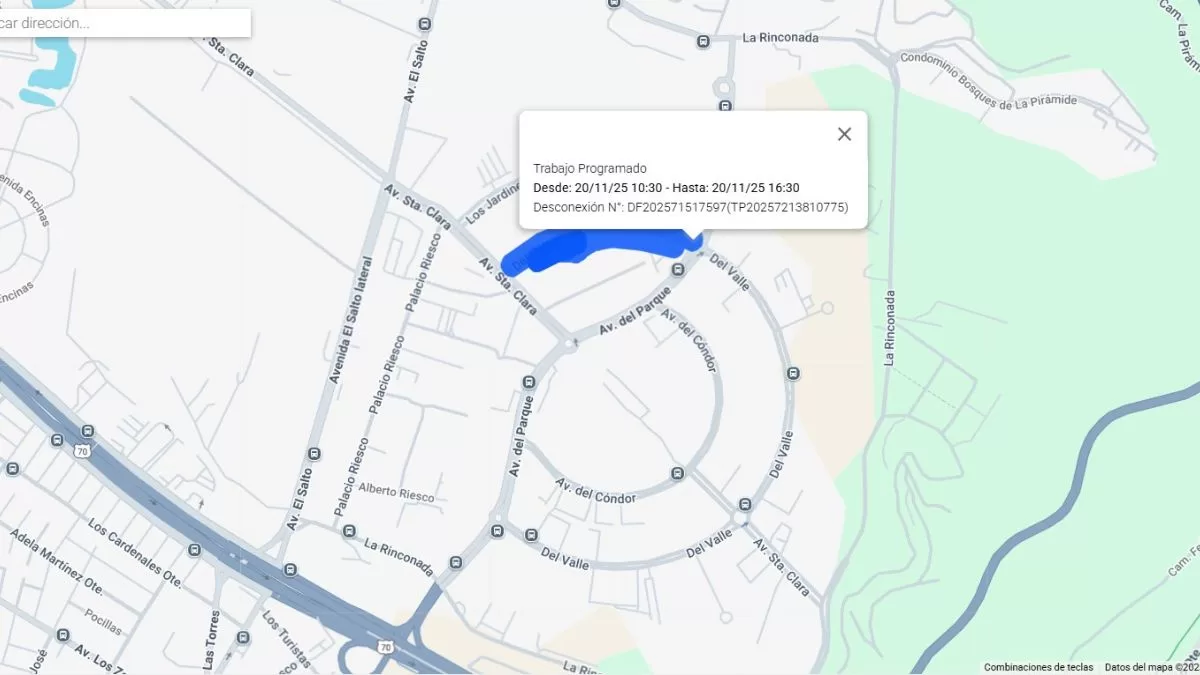Click bus stop beside Avenida El Salto lateral
Image resolution: width=1200 pixels, height=675 pixels.
click(315, 453)
